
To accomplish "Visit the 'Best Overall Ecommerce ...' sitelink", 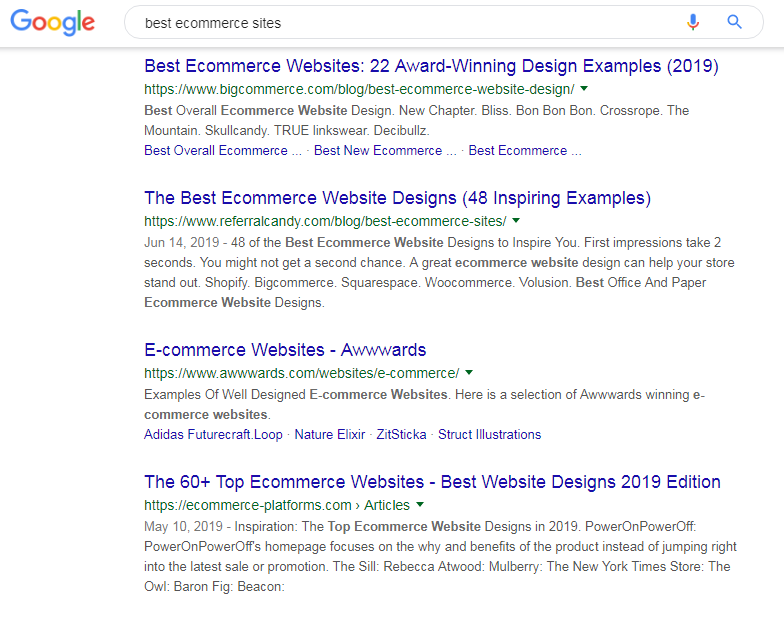I will tap(223, 150).
